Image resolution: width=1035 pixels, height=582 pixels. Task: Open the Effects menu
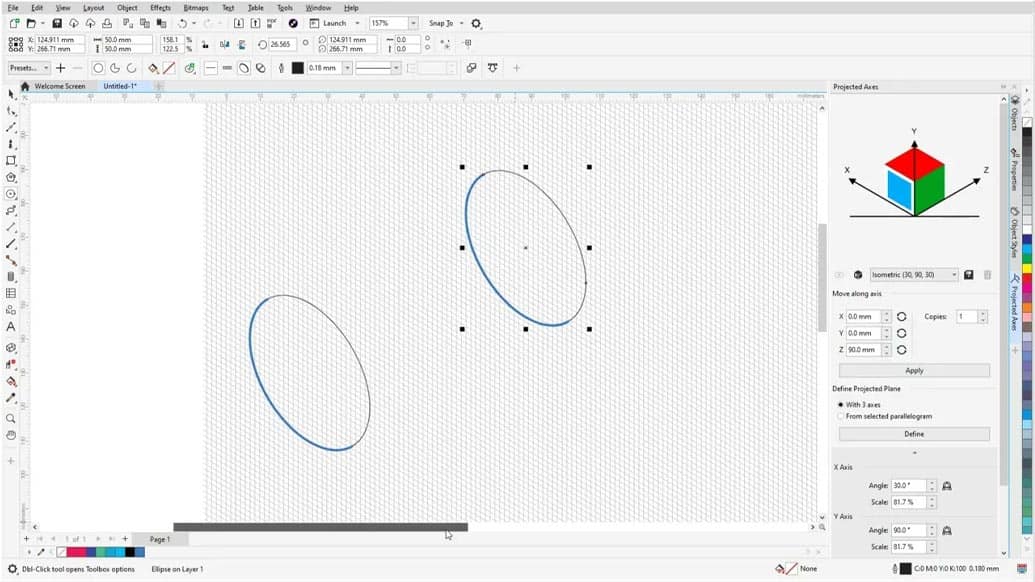(x=160, y=8)
